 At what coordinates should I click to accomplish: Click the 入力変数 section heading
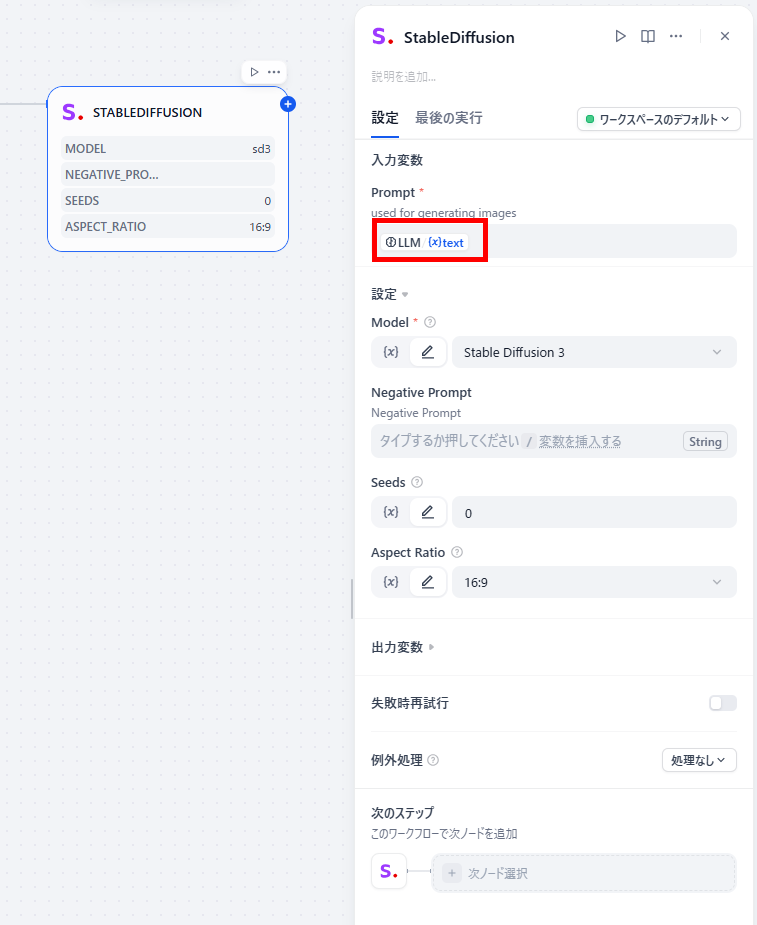pyautogui.click(x=396, y=160)
